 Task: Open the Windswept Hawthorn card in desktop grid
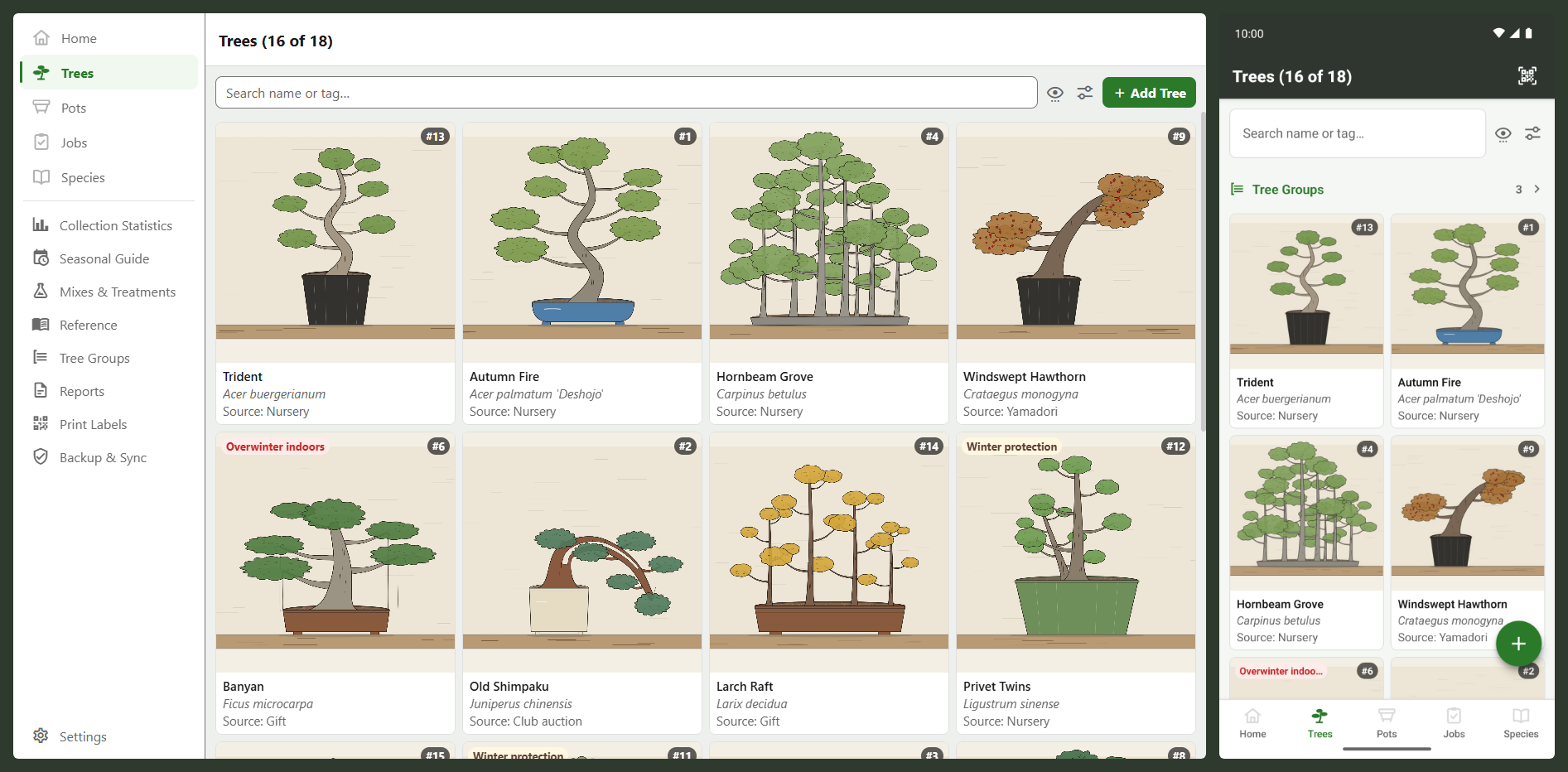pyautogui.click(x=1076, y=273)
